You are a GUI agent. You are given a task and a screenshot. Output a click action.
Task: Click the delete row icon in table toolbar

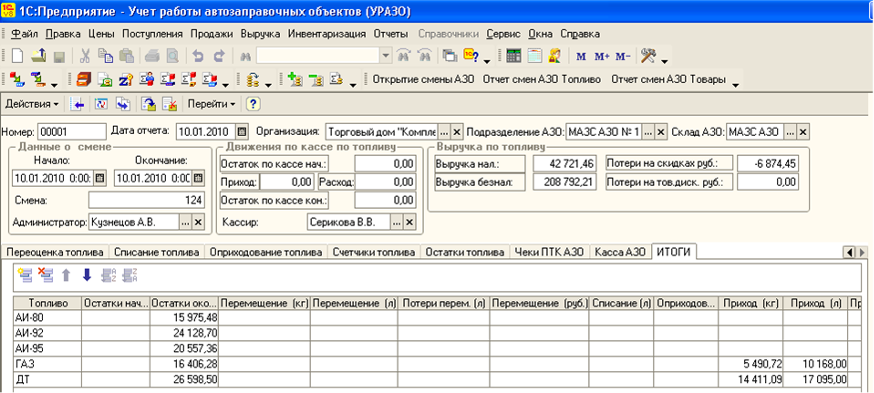[45, 274]
